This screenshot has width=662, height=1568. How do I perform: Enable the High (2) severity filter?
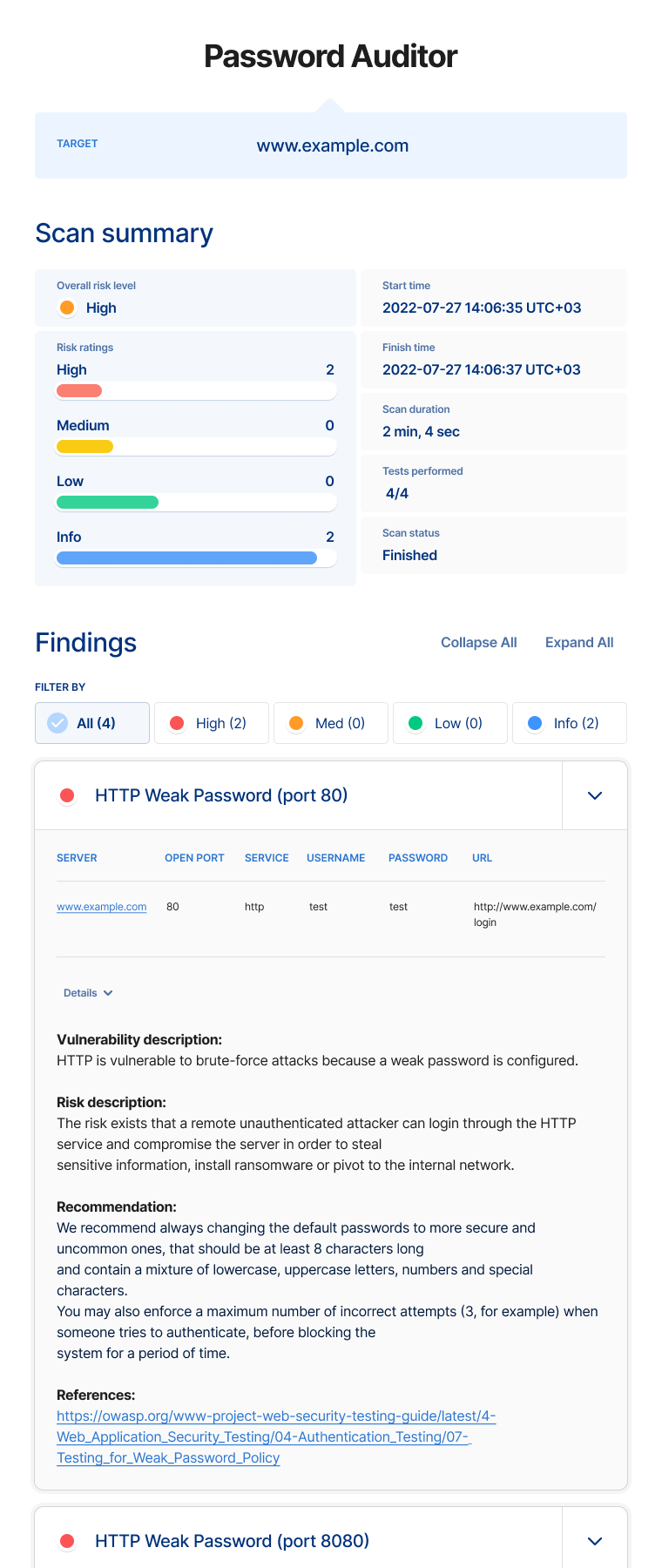[x=211, y=723]
